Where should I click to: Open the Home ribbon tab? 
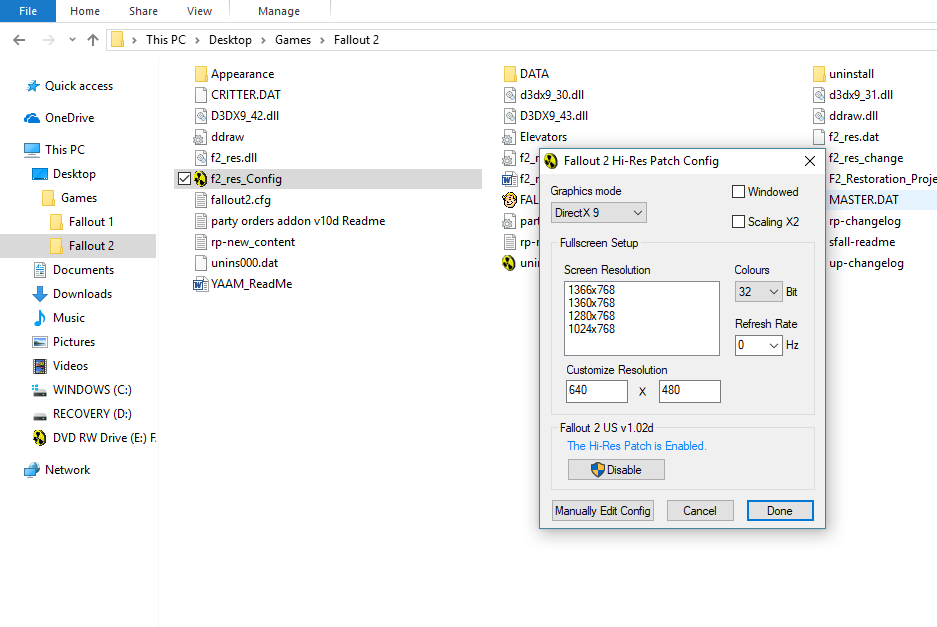coord(85,11)
